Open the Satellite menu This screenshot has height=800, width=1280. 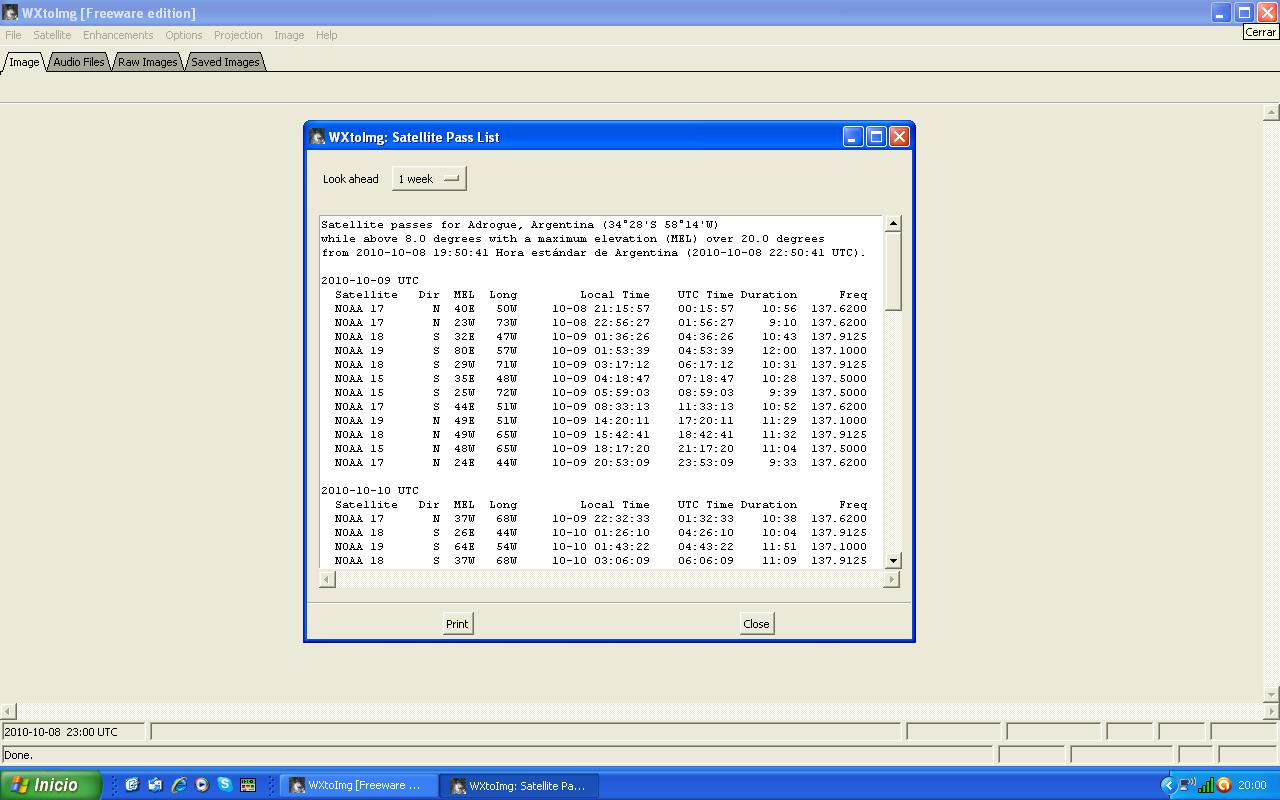52,35
